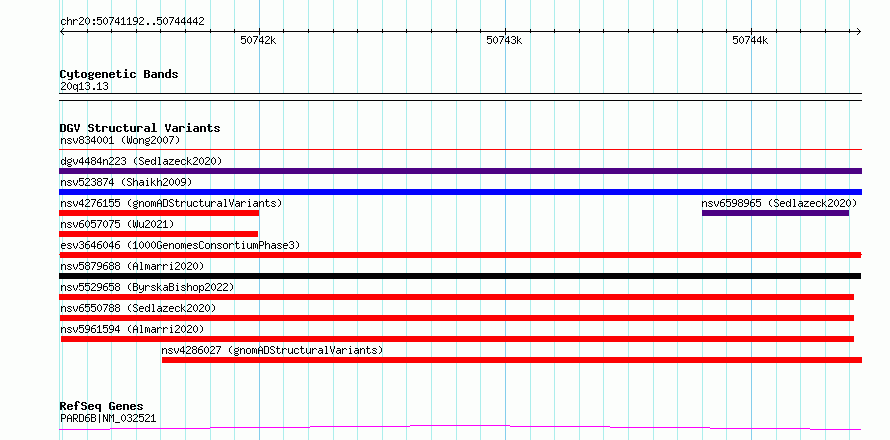
Task: Click the short red nsv4276155 bar
Action: [159, 213]
